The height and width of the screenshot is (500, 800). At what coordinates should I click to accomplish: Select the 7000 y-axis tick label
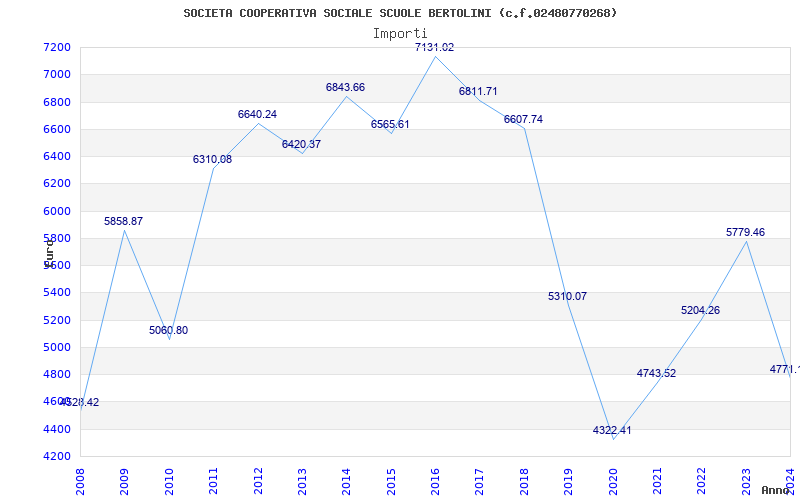pyautogui.click(x=57, y=74)
